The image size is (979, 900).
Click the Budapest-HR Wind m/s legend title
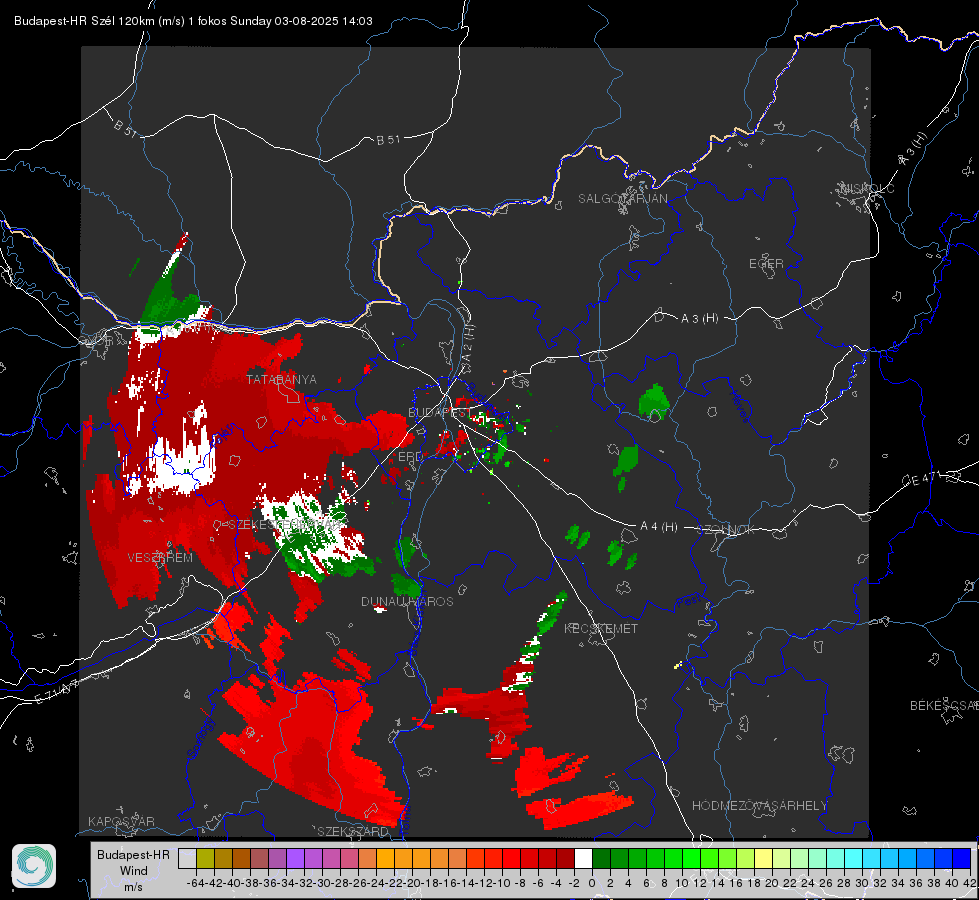pyautogui.click(x=134, y=871)
